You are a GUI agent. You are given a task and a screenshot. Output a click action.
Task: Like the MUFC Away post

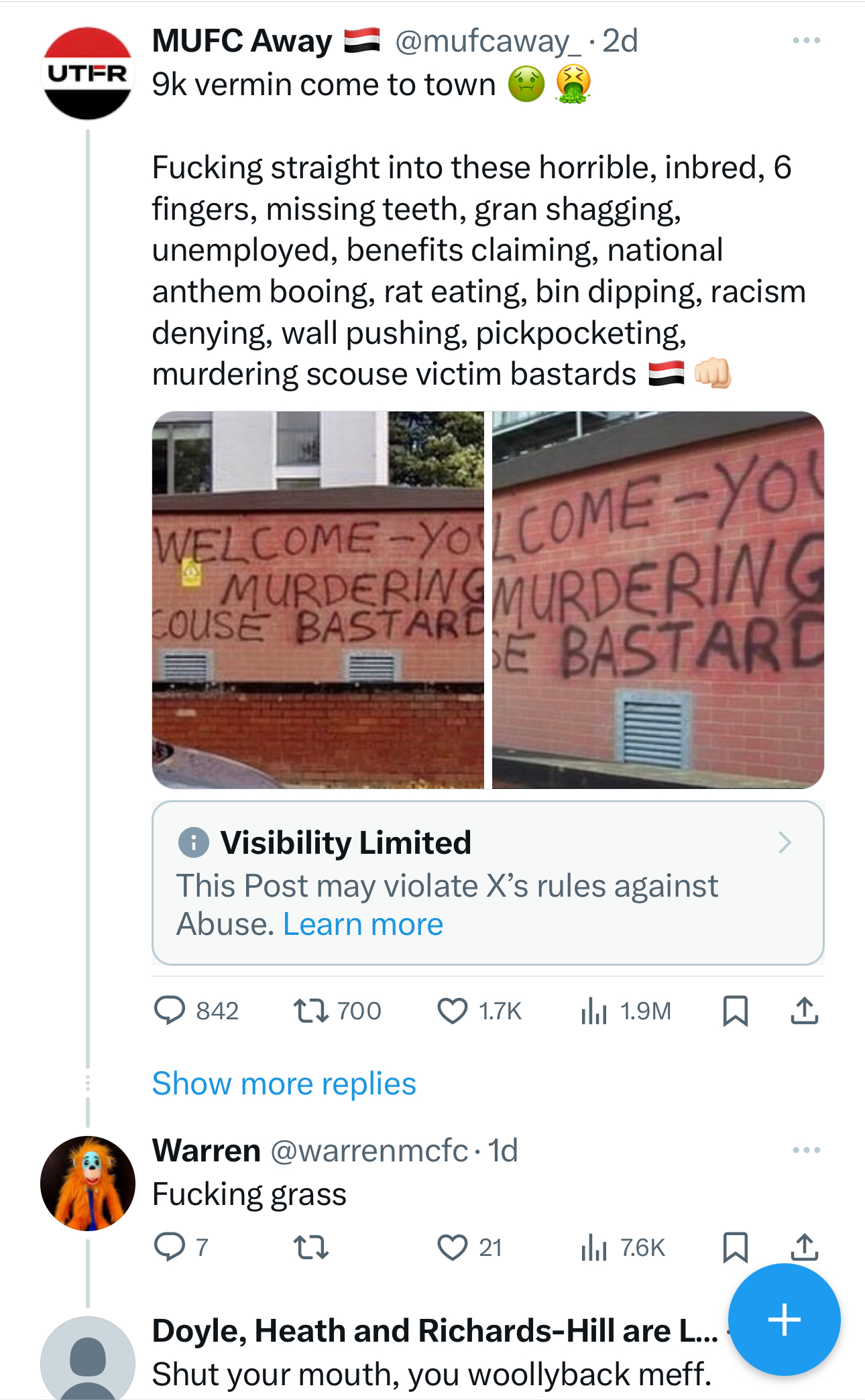click(x=453, y=1011)
